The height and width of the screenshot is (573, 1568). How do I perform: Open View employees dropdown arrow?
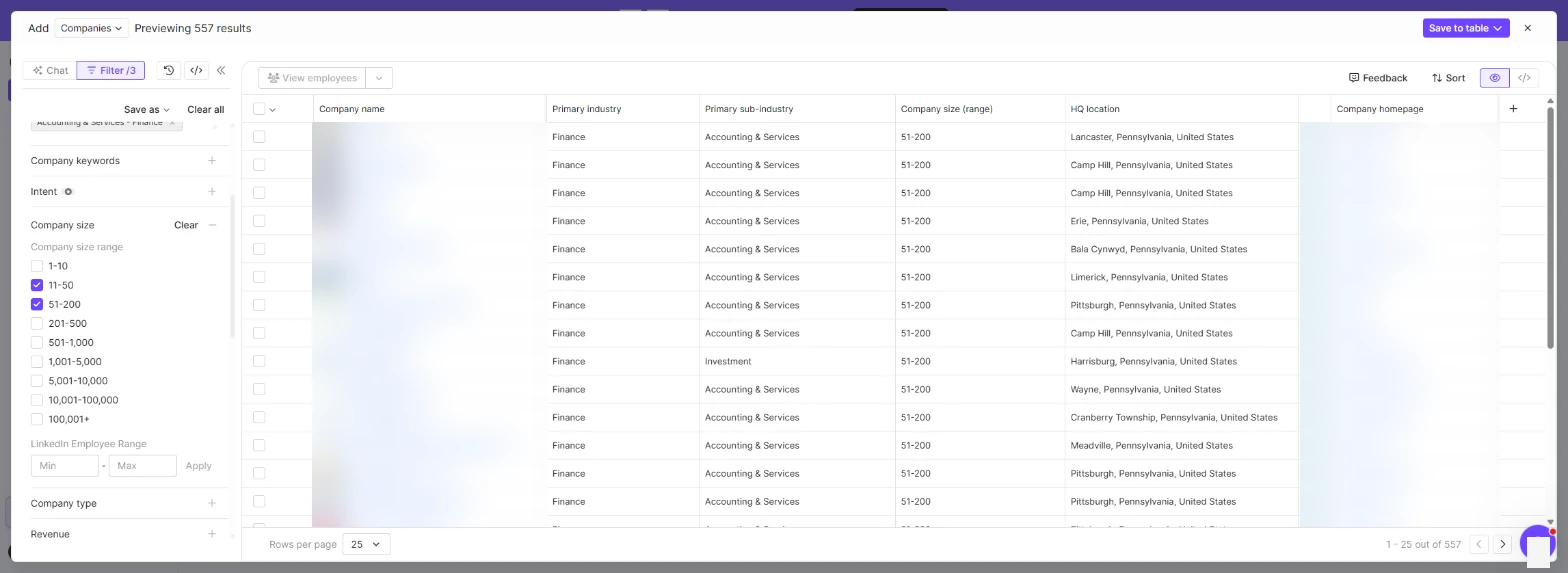(x=379, y=78)
